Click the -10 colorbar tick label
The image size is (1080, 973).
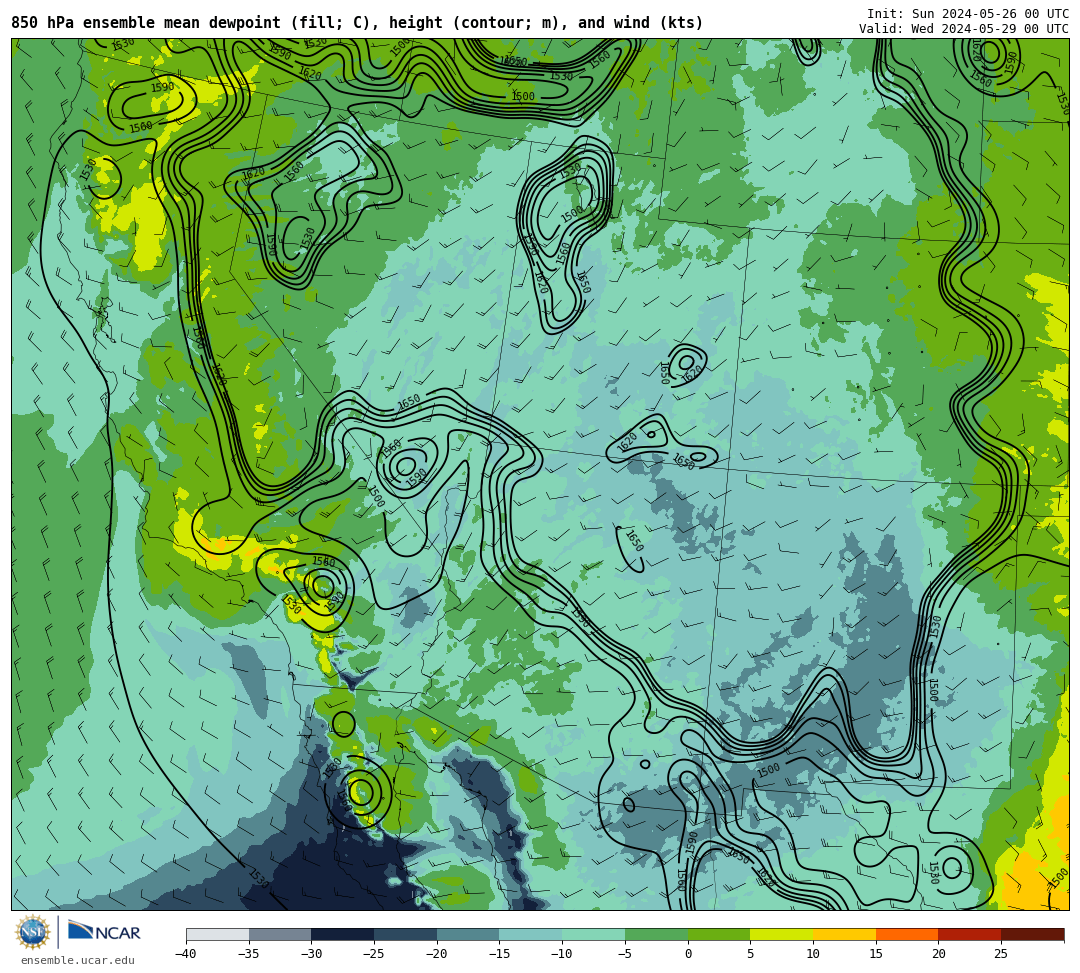pyautogui.click(x=562, y=954)
